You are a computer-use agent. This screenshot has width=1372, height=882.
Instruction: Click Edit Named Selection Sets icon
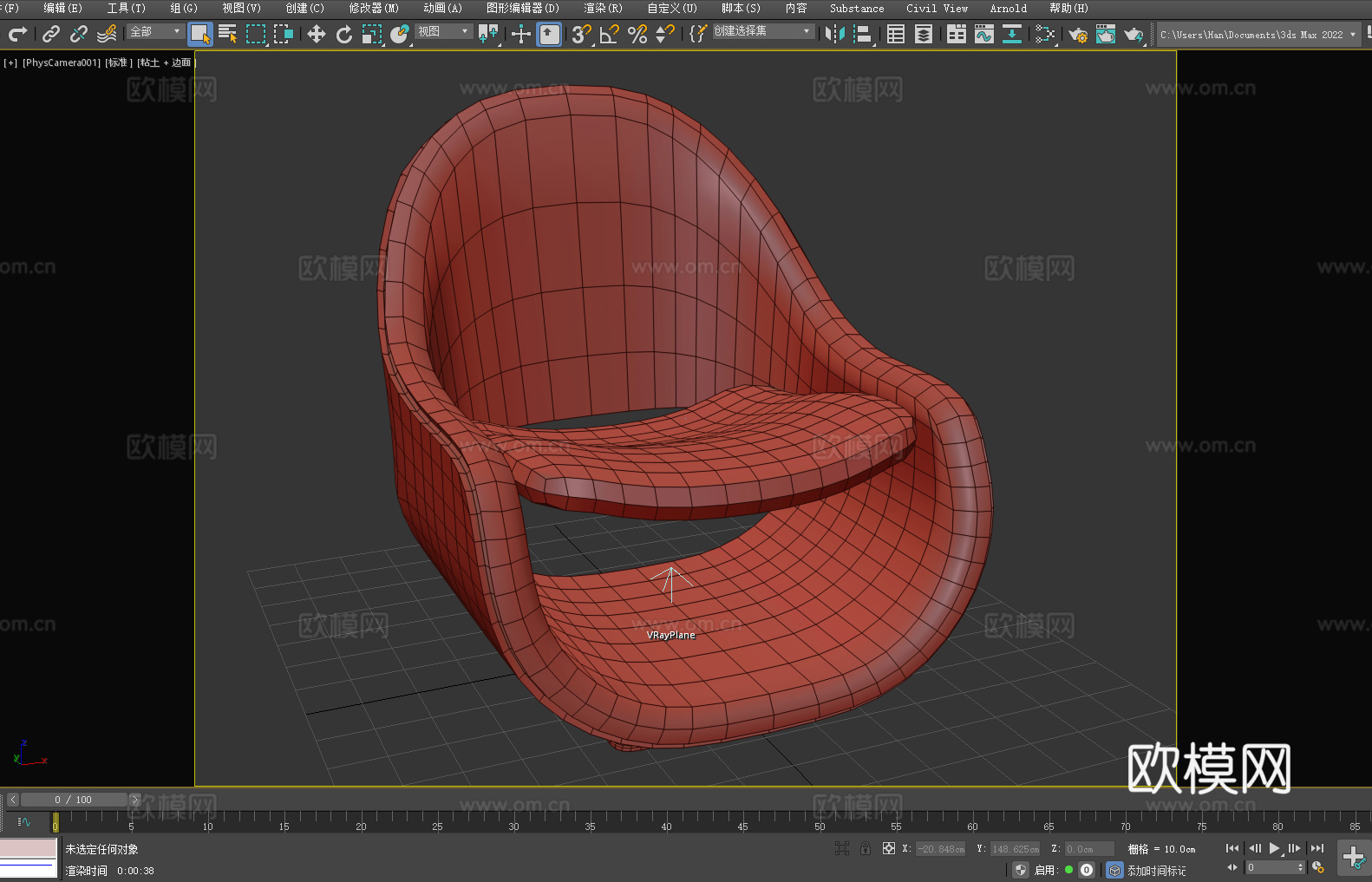coord(697,34)
